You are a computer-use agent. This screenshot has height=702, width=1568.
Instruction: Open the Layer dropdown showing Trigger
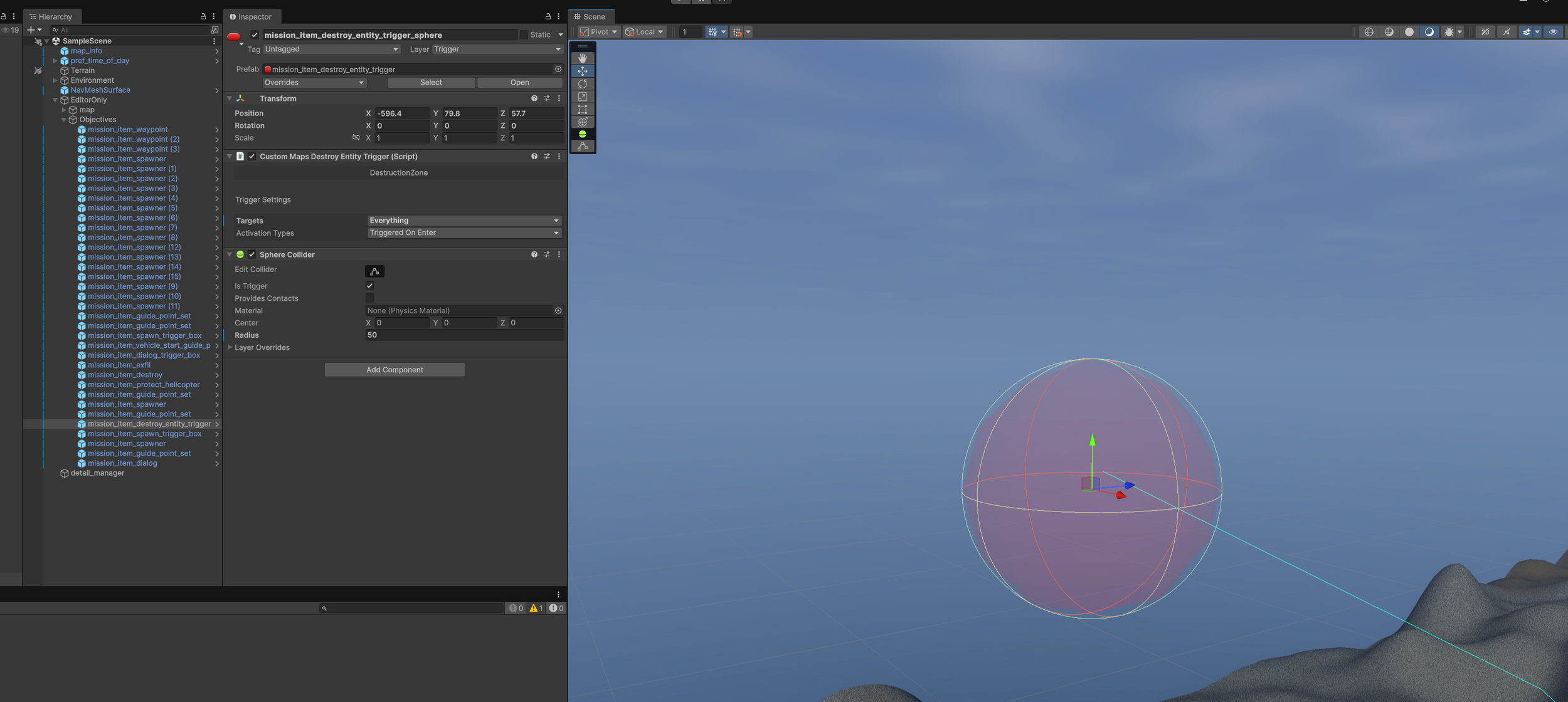click(x=497, y=50)
